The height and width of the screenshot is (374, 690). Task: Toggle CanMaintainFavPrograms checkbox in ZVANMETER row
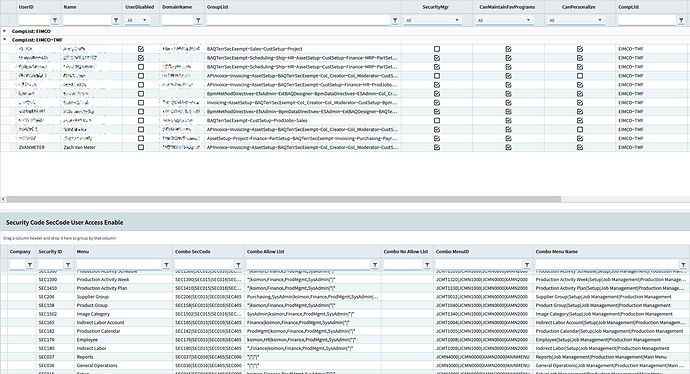point(508,147)
